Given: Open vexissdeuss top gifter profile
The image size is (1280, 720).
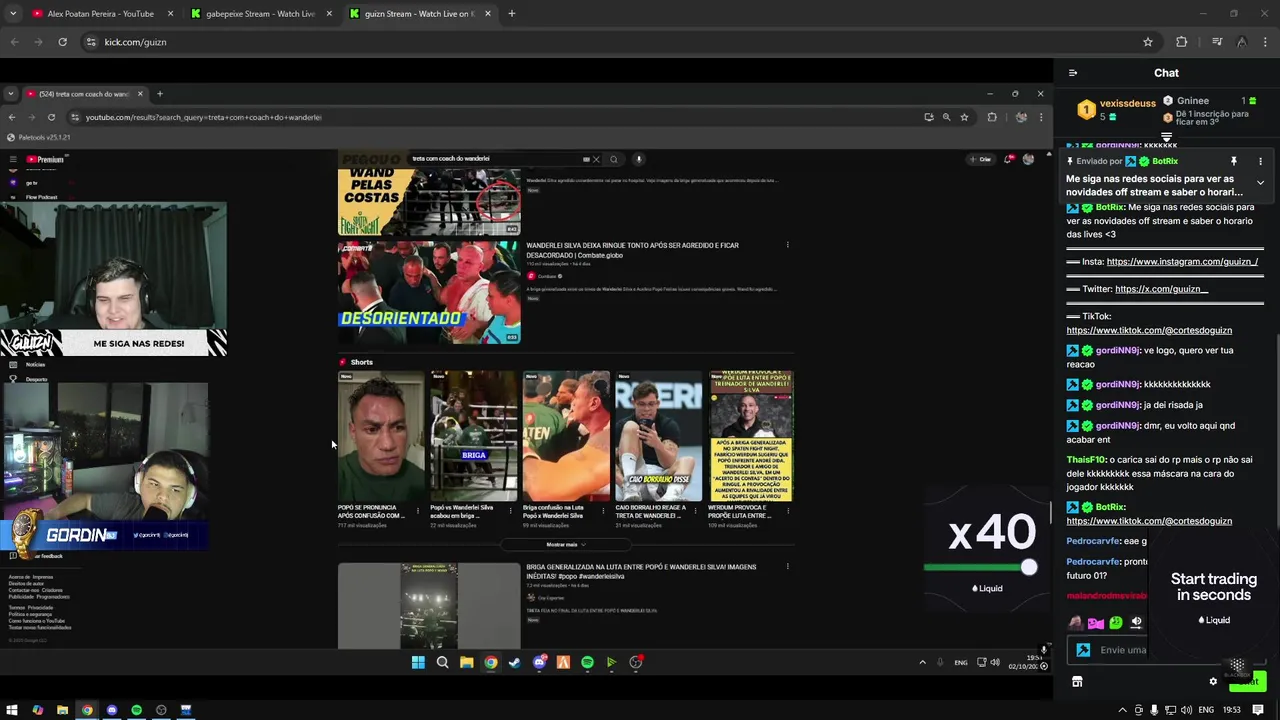Looking at the screenshot, I should (1127, 103).
